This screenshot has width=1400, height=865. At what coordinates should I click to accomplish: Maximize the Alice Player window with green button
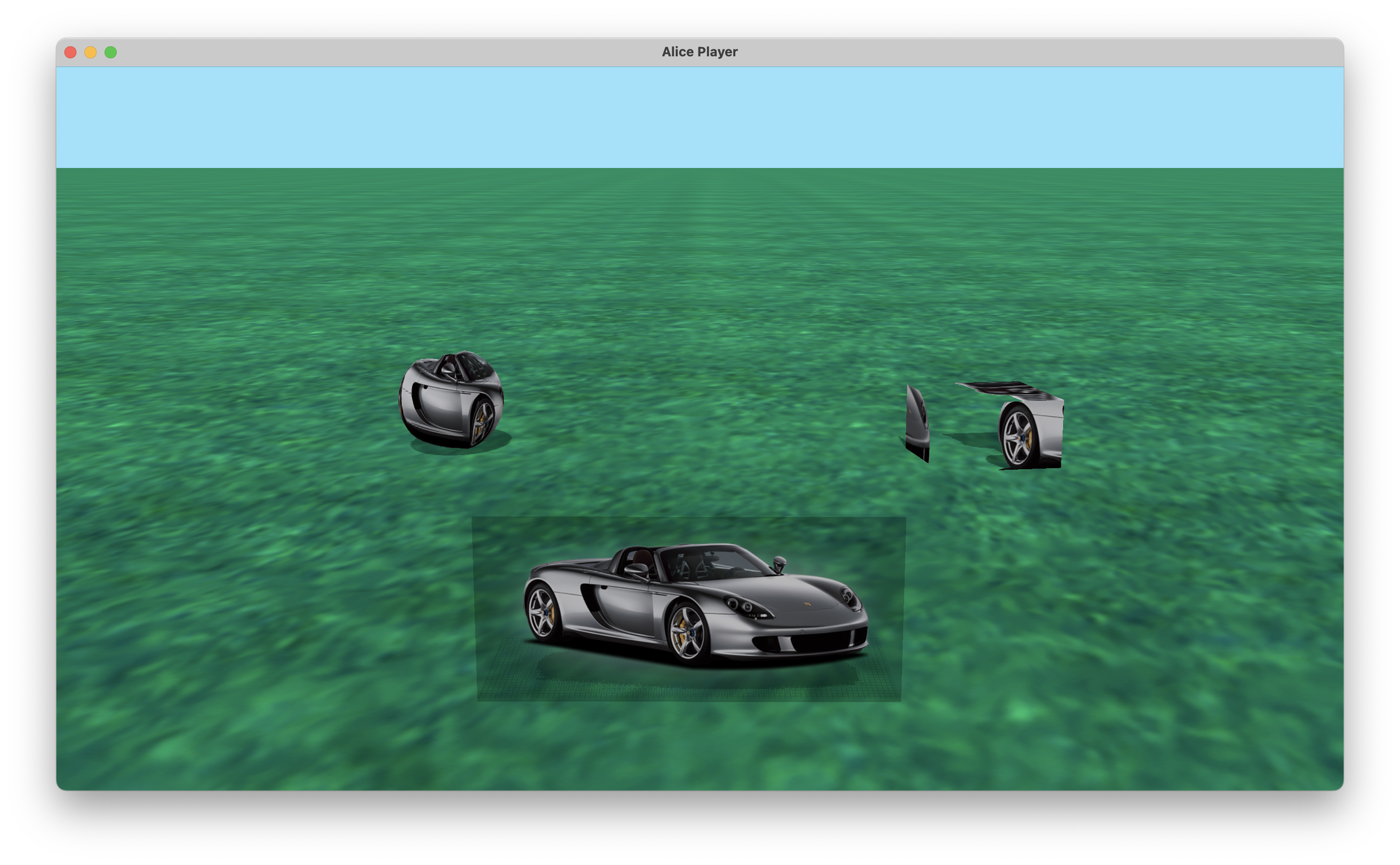pos(111,53)
